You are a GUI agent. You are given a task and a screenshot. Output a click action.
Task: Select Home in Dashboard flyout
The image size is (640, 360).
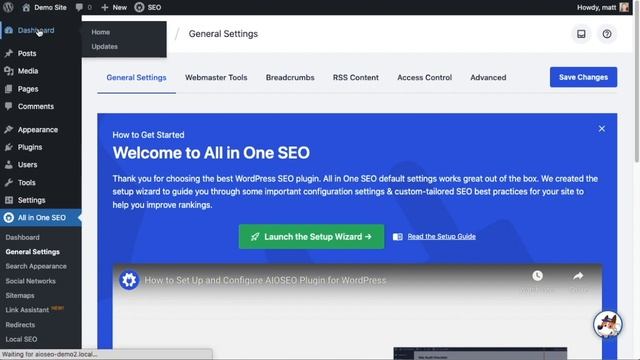[x=100, y=32]
